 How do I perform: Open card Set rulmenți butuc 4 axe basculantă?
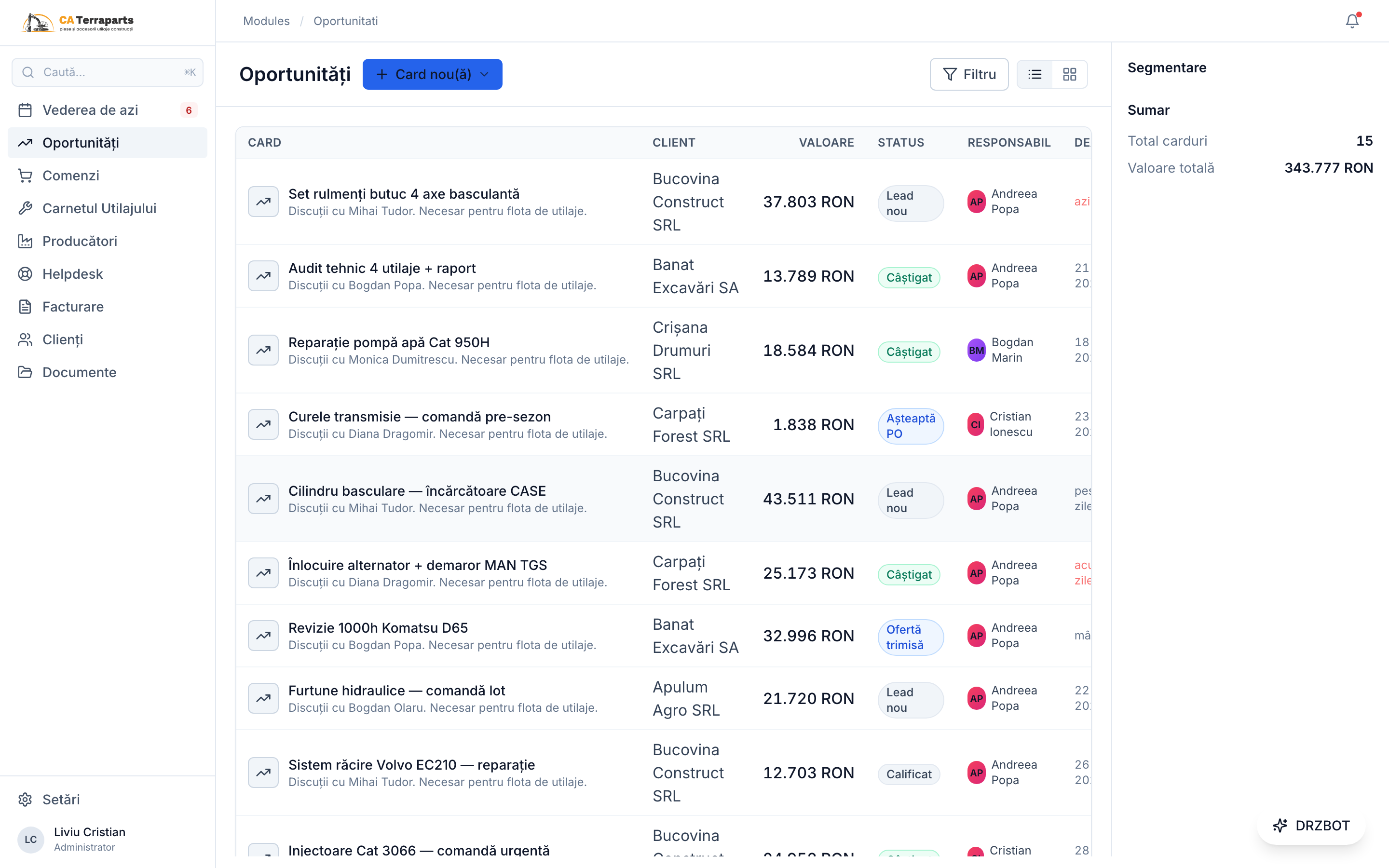(404, 194)
